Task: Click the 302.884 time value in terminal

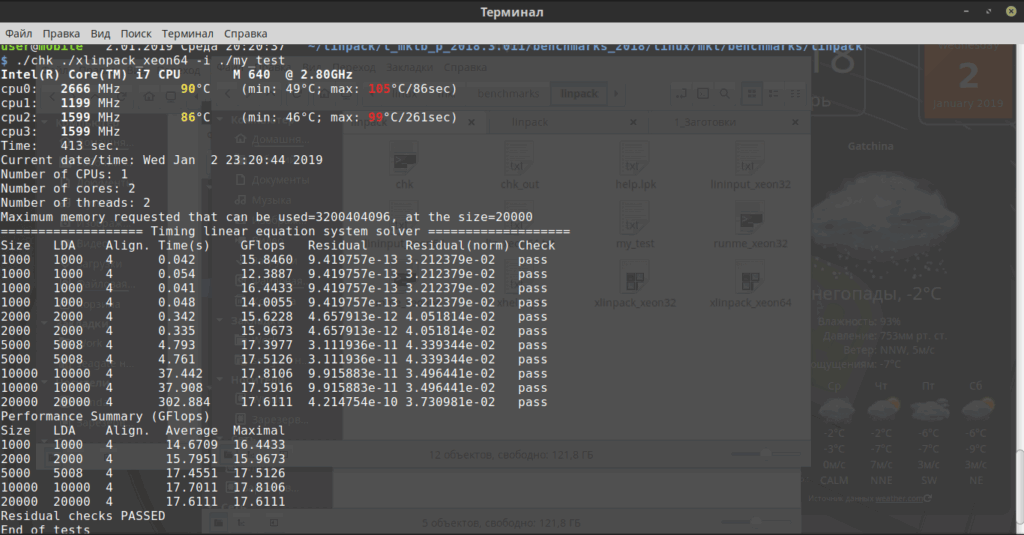Action: coord(184,402)
